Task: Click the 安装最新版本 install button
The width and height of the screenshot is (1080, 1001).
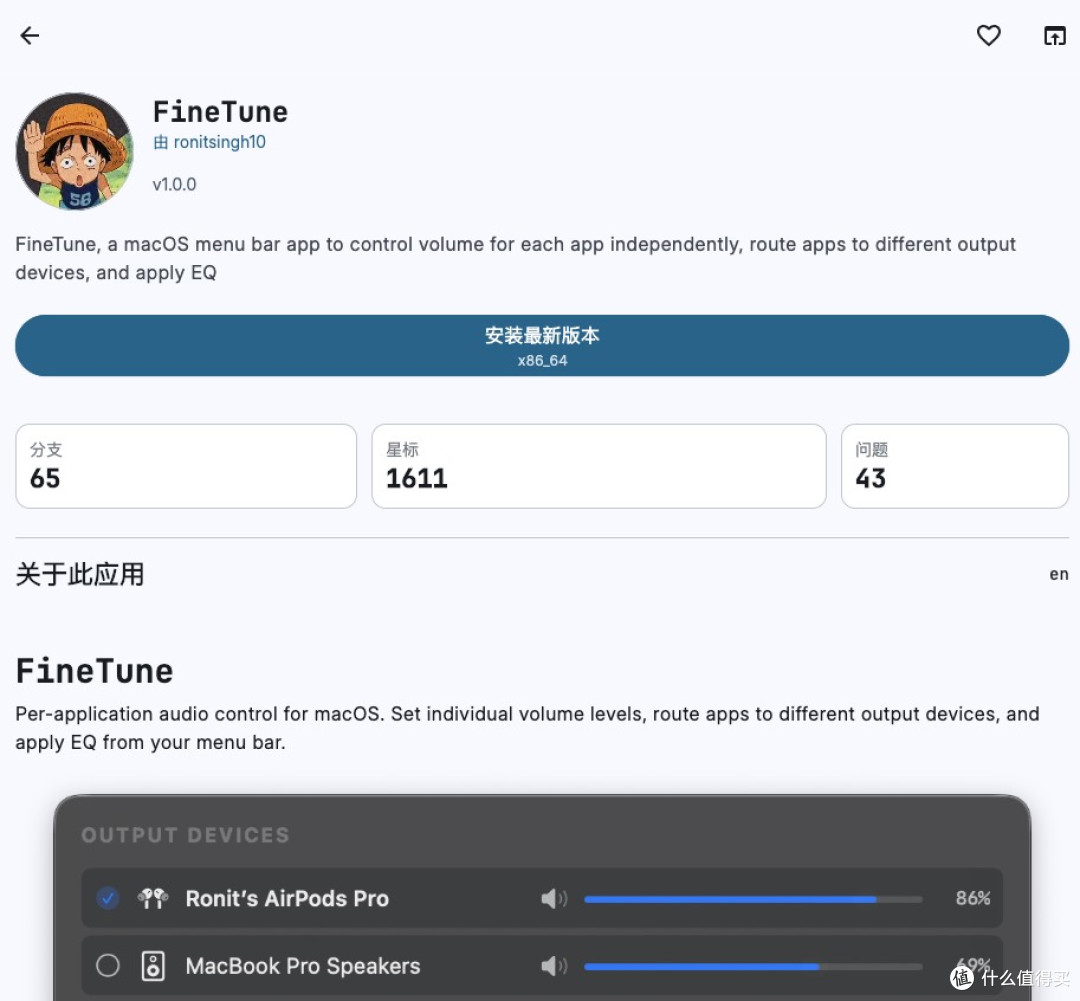Action: click(542, 345)
